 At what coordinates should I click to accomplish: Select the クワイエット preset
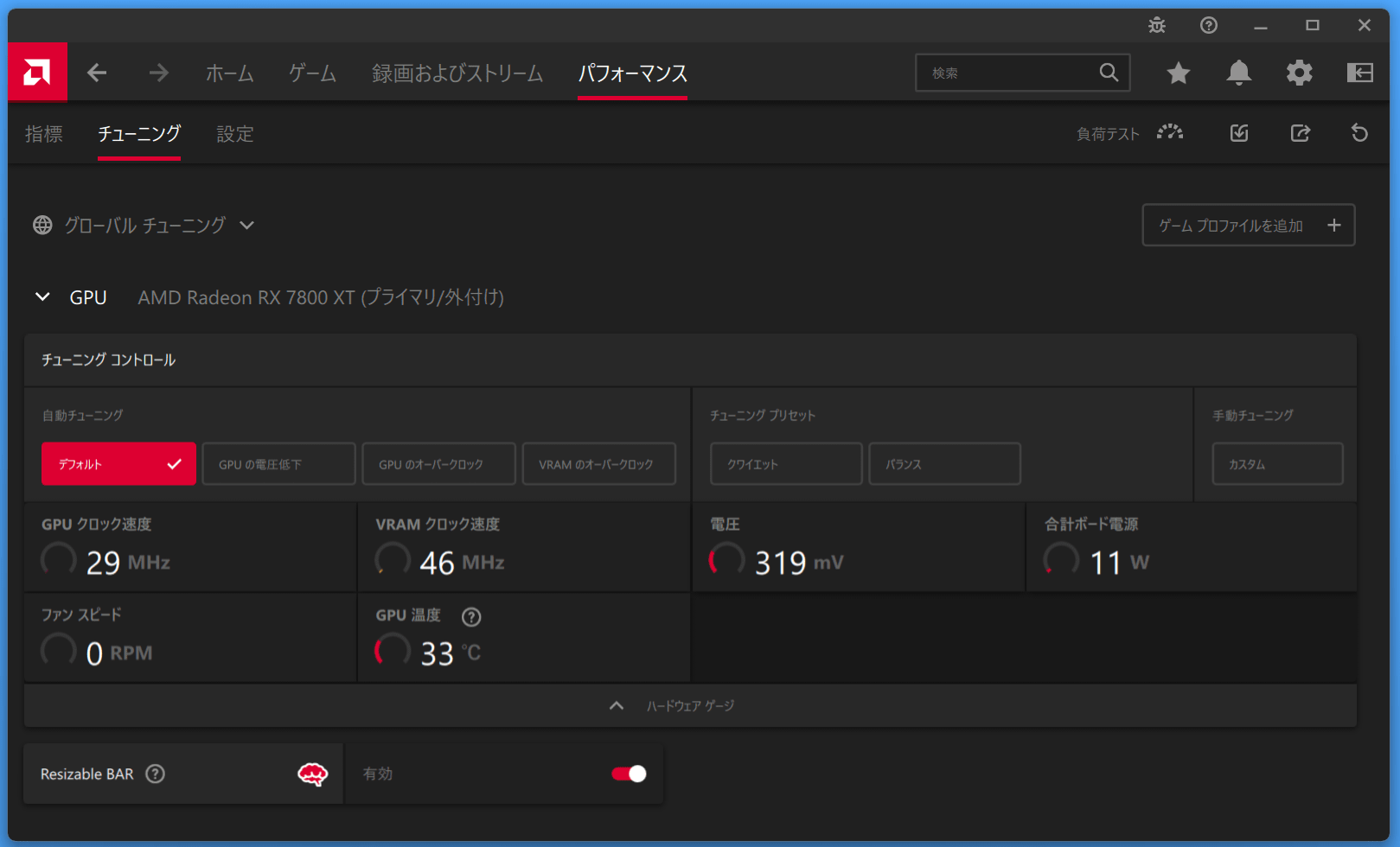(x=786, y=464)
